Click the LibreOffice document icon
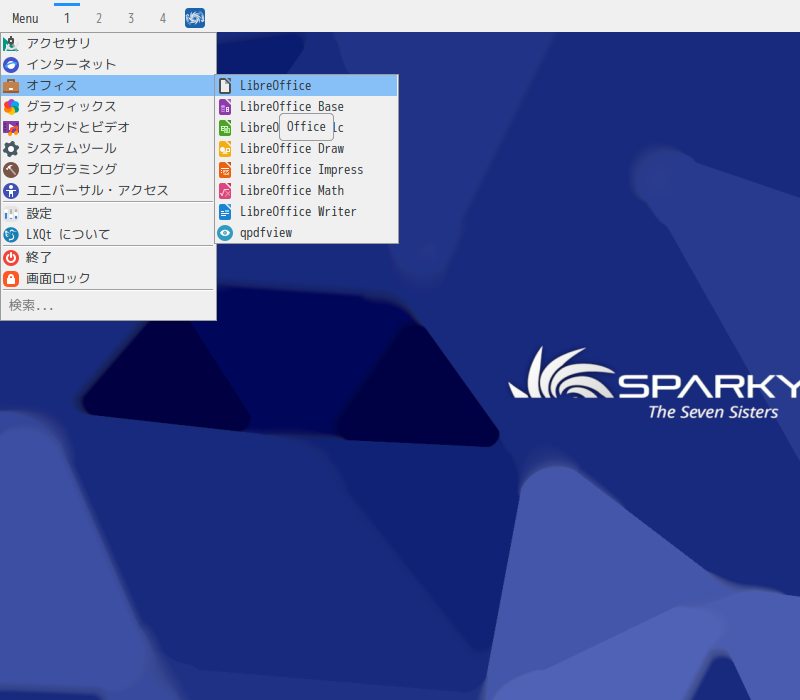The width and height of the screenshot is (800, 700). 225,86
